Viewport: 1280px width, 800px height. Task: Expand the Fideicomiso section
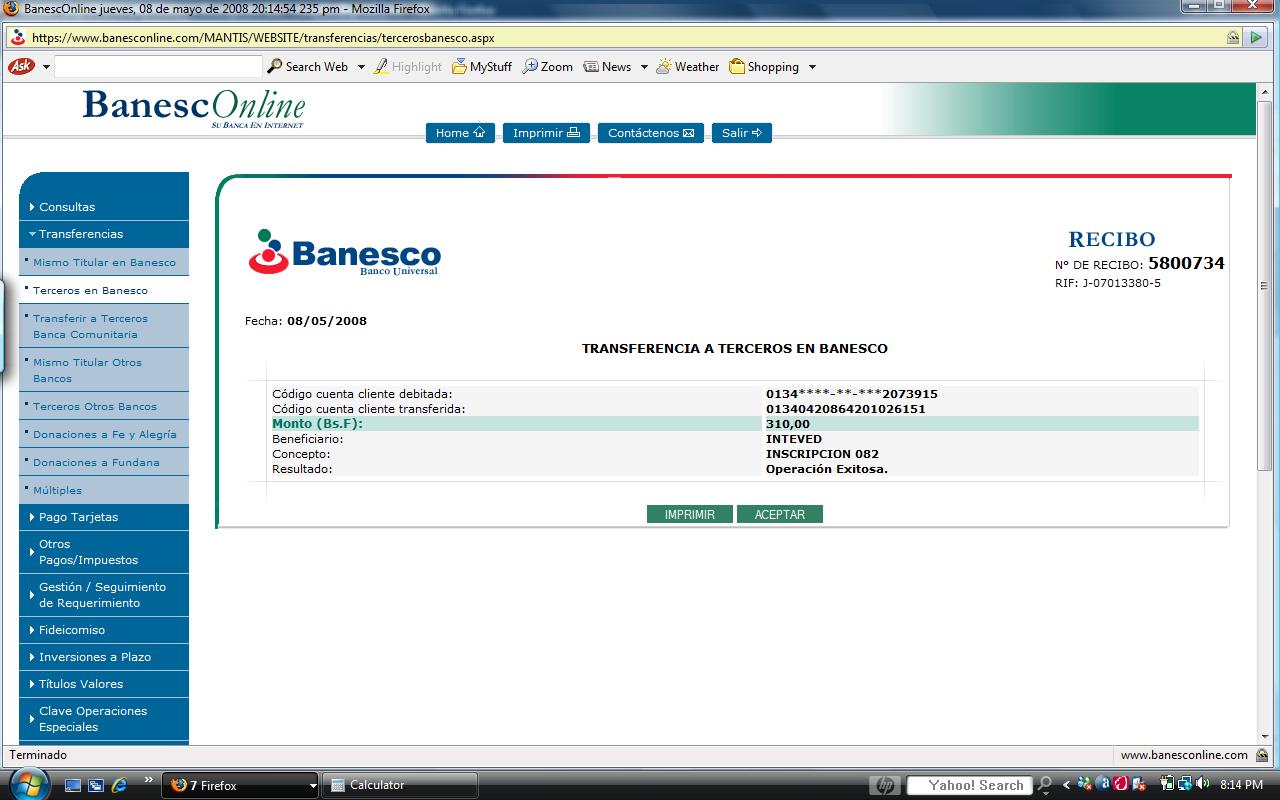click(104, 630)
